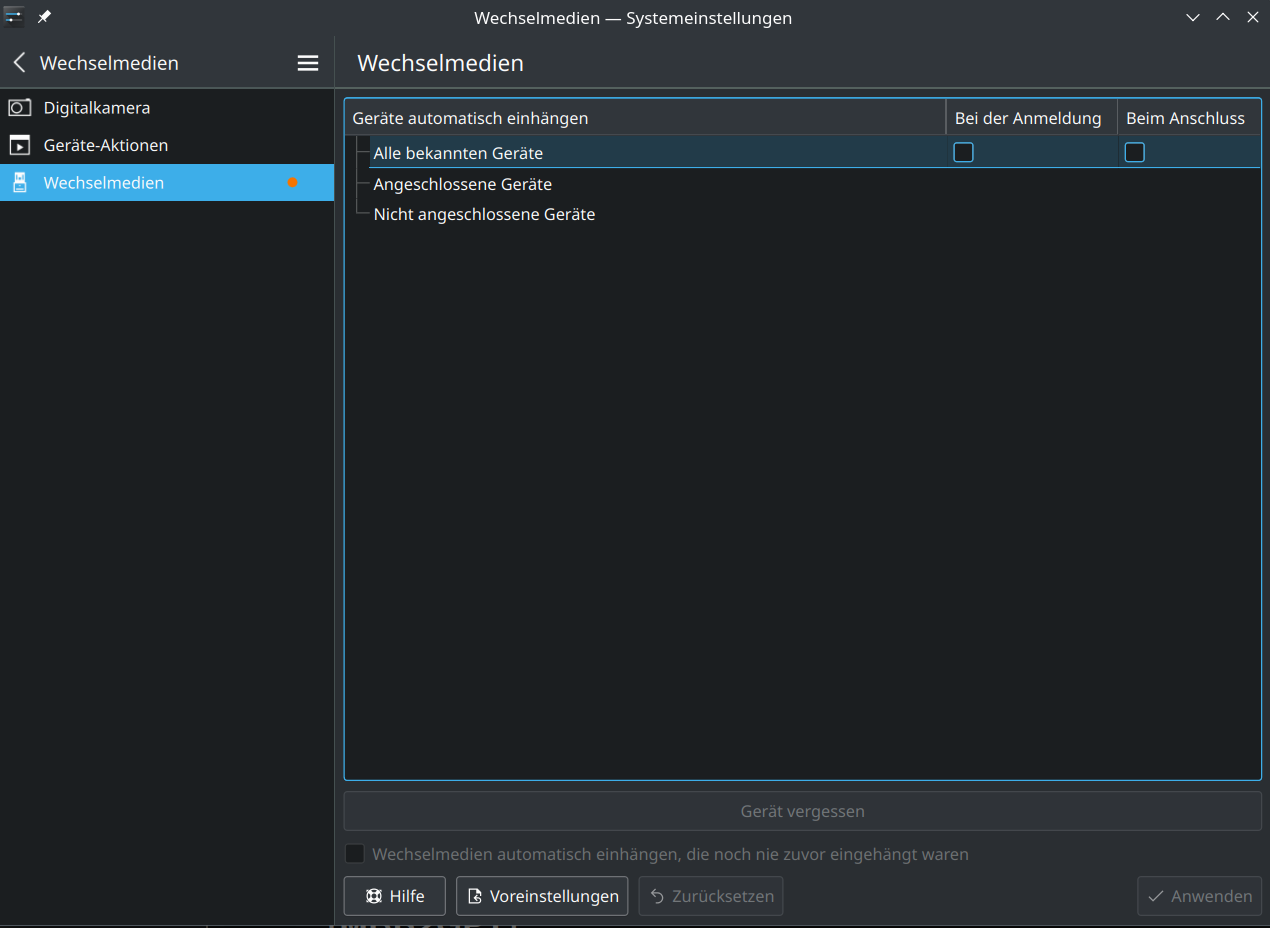Click the Geräte-Aktionen sidebar icon

tap(19, 144)
